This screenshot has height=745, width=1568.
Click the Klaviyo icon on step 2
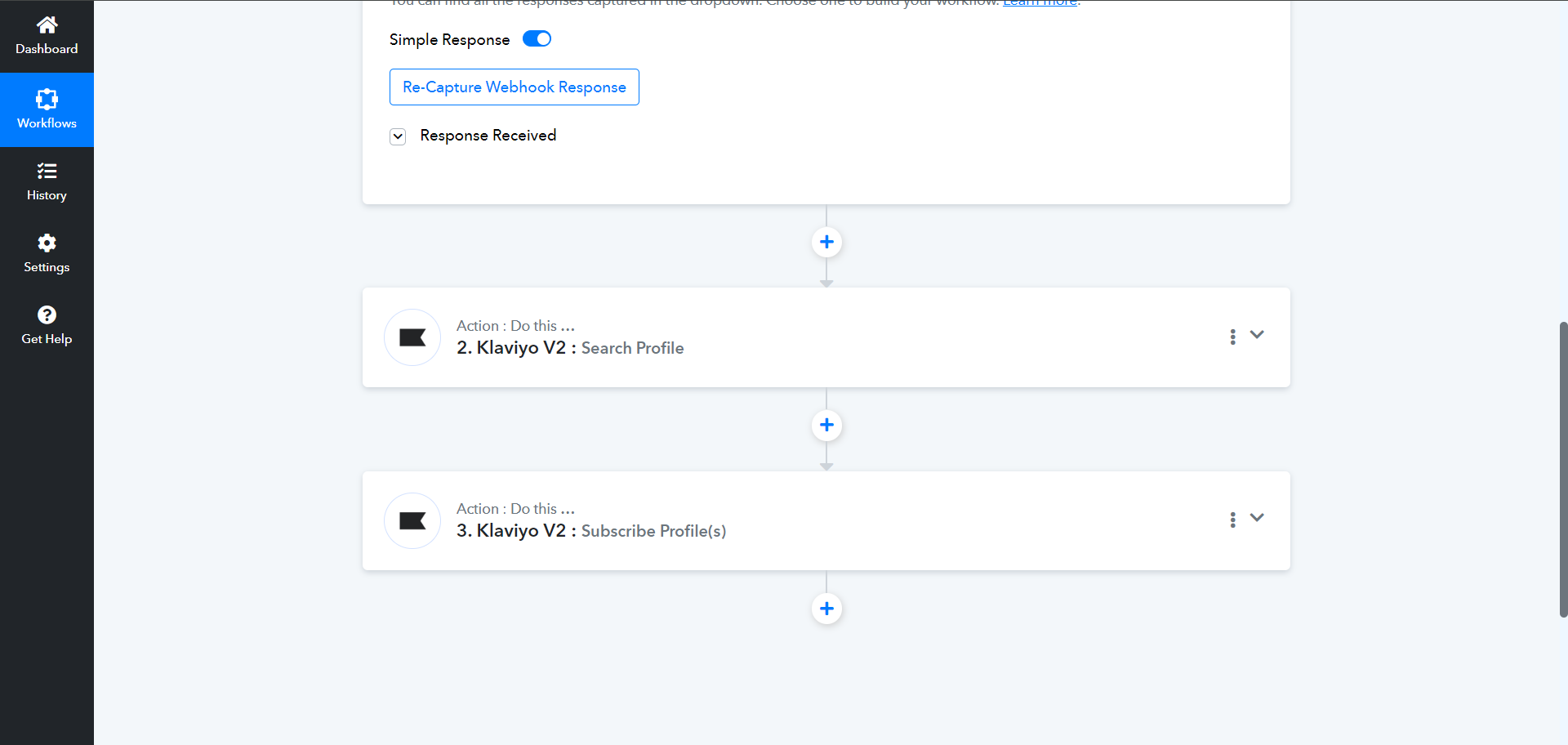tap(412, 337)
